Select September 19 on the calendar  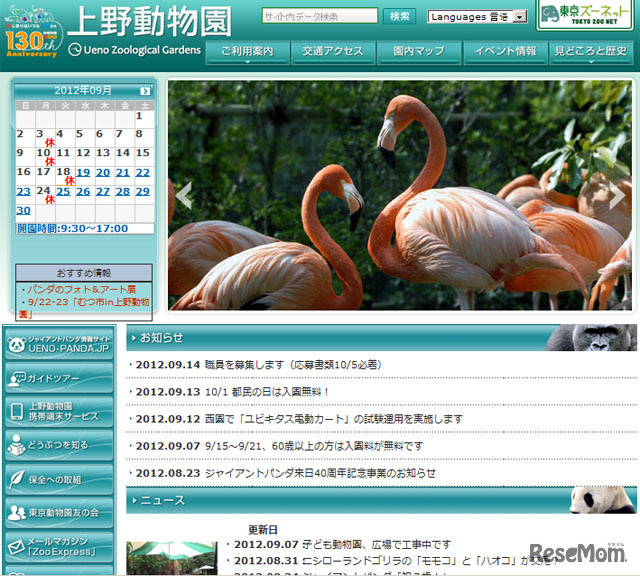(83, 173)
